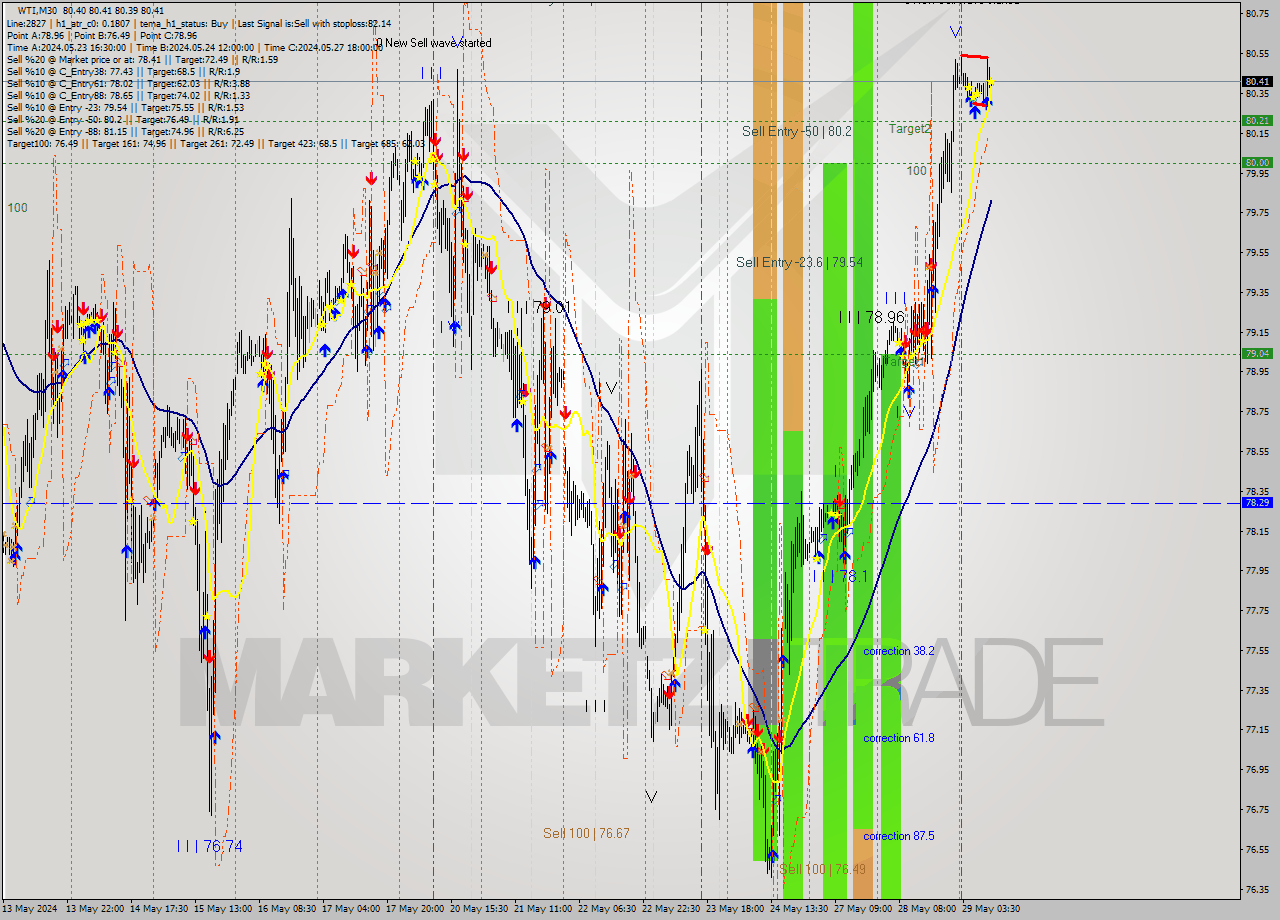Click the 'Sell %10 @ C_Entry38: 77.43' line
The image size is (1280, 920).
123,71
